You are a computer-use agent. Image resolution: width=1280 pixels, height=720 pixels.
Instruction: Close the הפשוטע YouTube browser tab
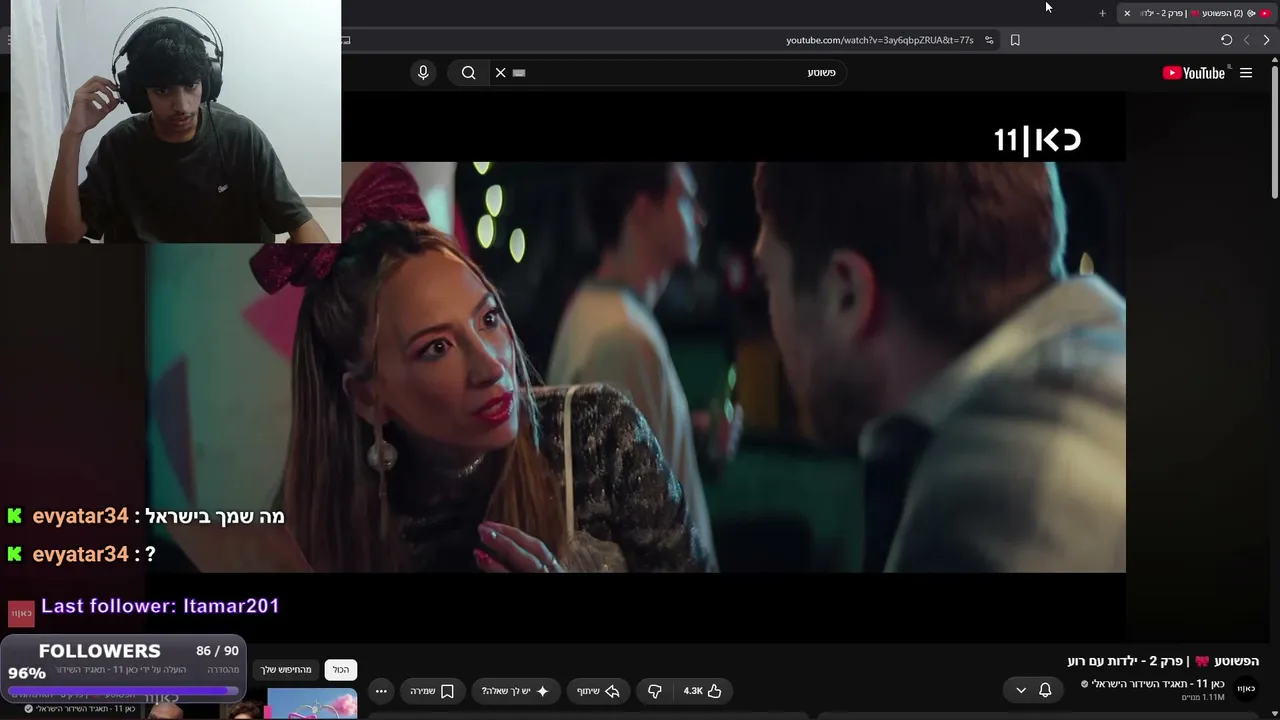point(1127,13)
